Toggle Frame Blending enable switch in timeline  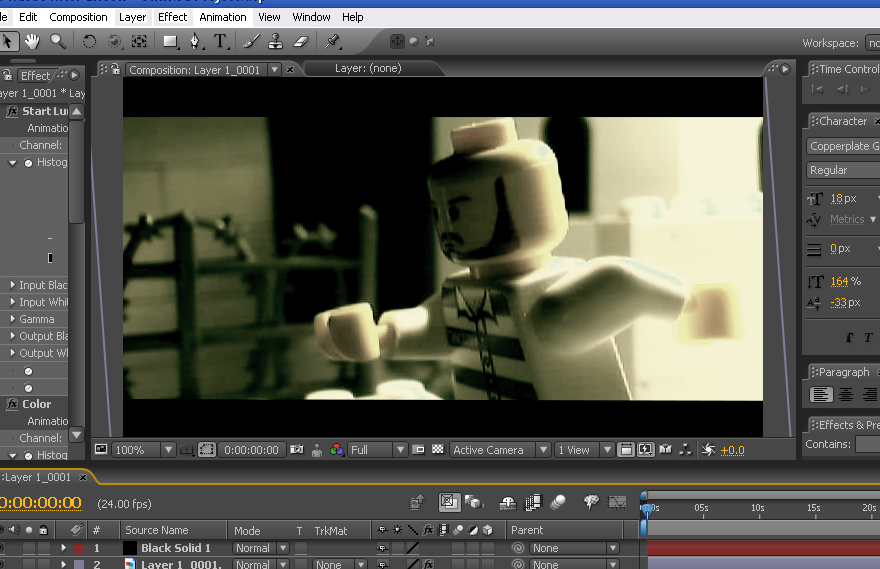pos(533,502)
